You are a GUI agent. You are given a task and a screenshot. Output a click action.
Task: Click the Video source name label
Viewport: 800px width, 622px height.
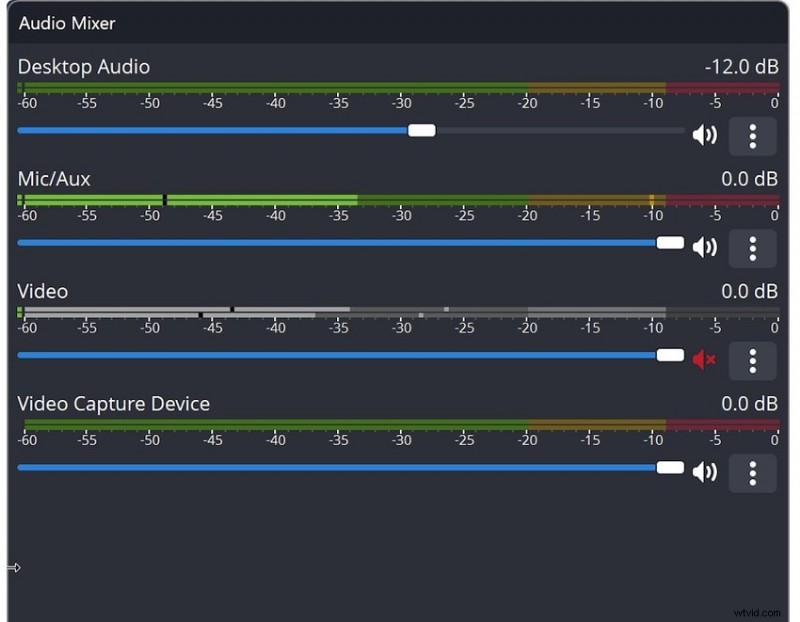pyautogui.click(x=41, y=291)
